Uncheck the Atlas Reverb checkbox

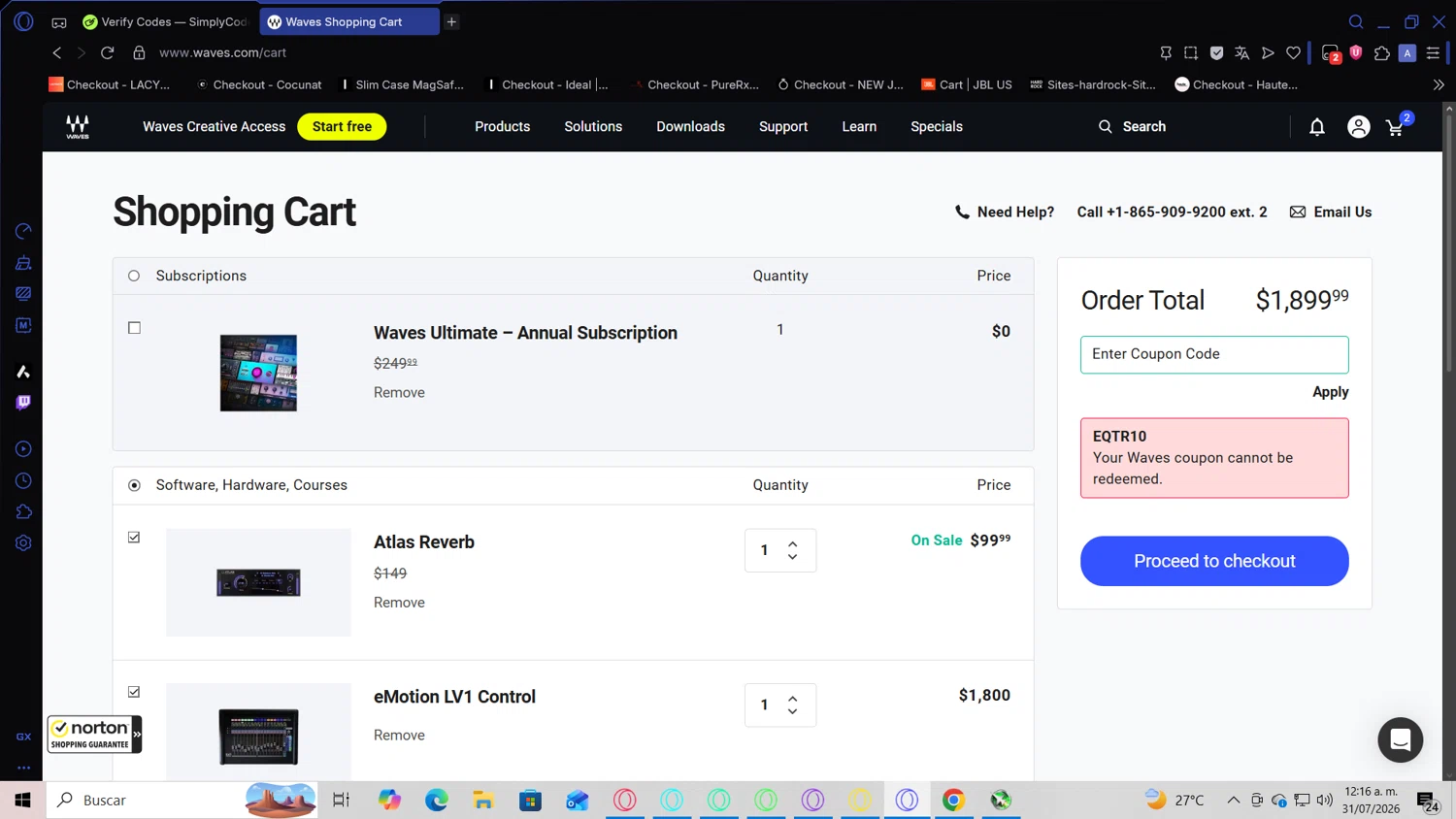[x=134, y=538]
